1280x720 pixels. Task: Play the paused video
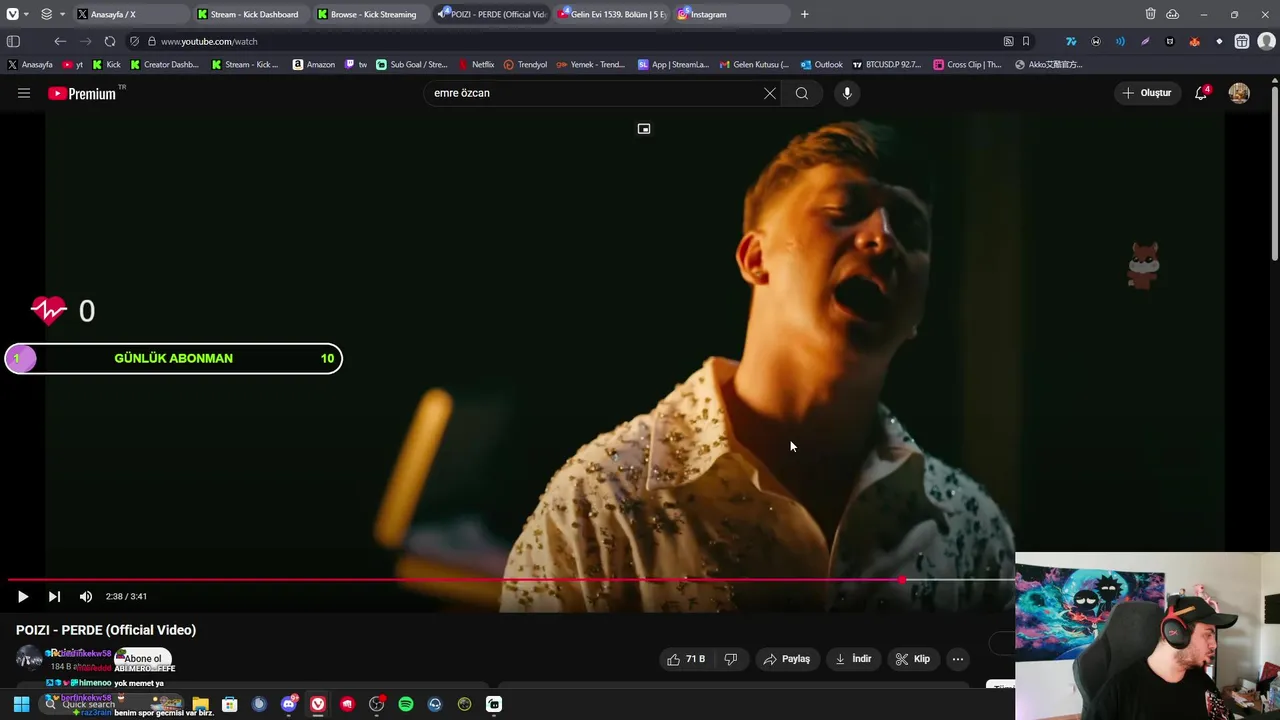click(x=22, y=596)
